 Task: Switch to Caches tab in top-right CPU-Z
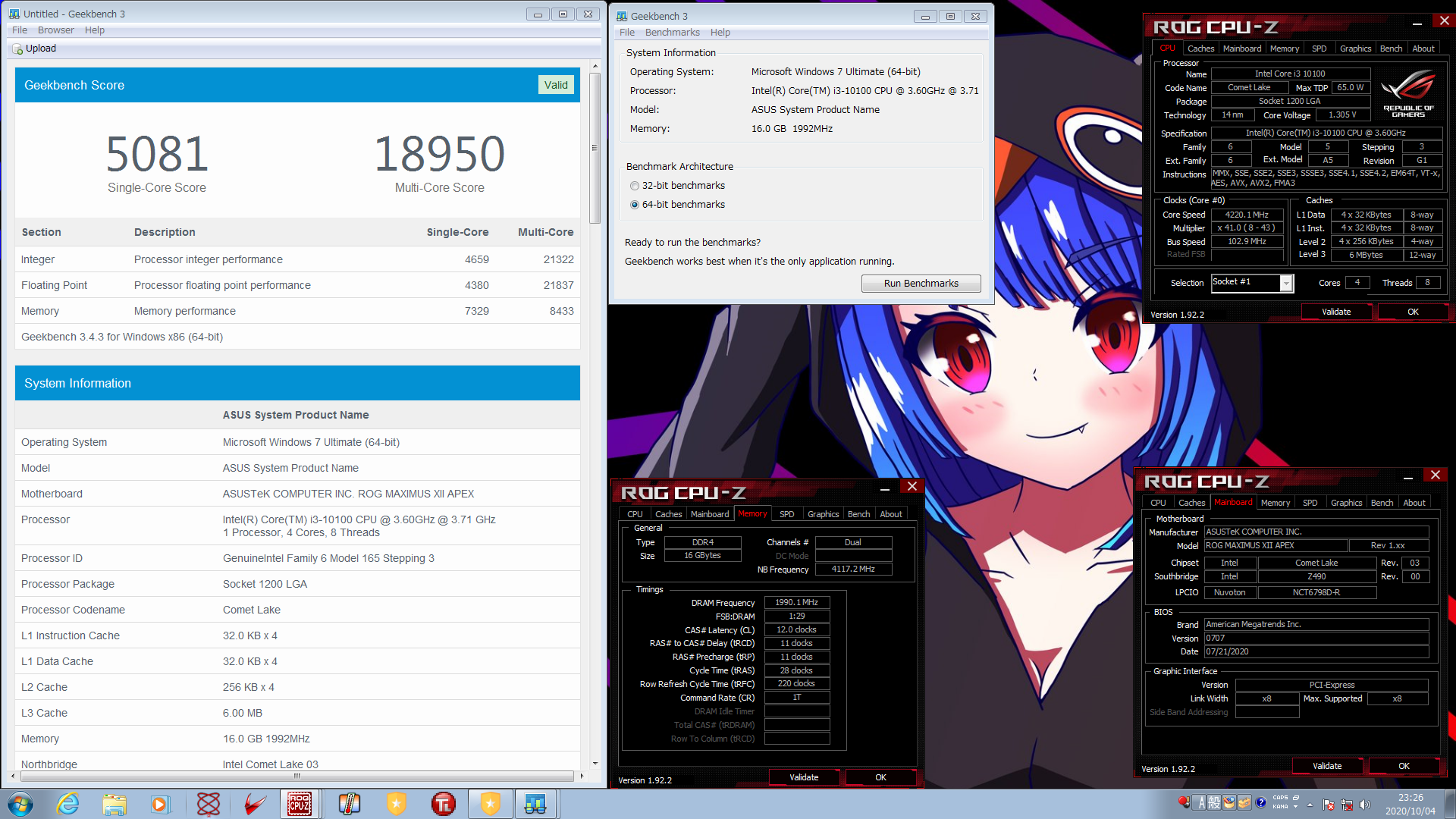click(1200, 49)
